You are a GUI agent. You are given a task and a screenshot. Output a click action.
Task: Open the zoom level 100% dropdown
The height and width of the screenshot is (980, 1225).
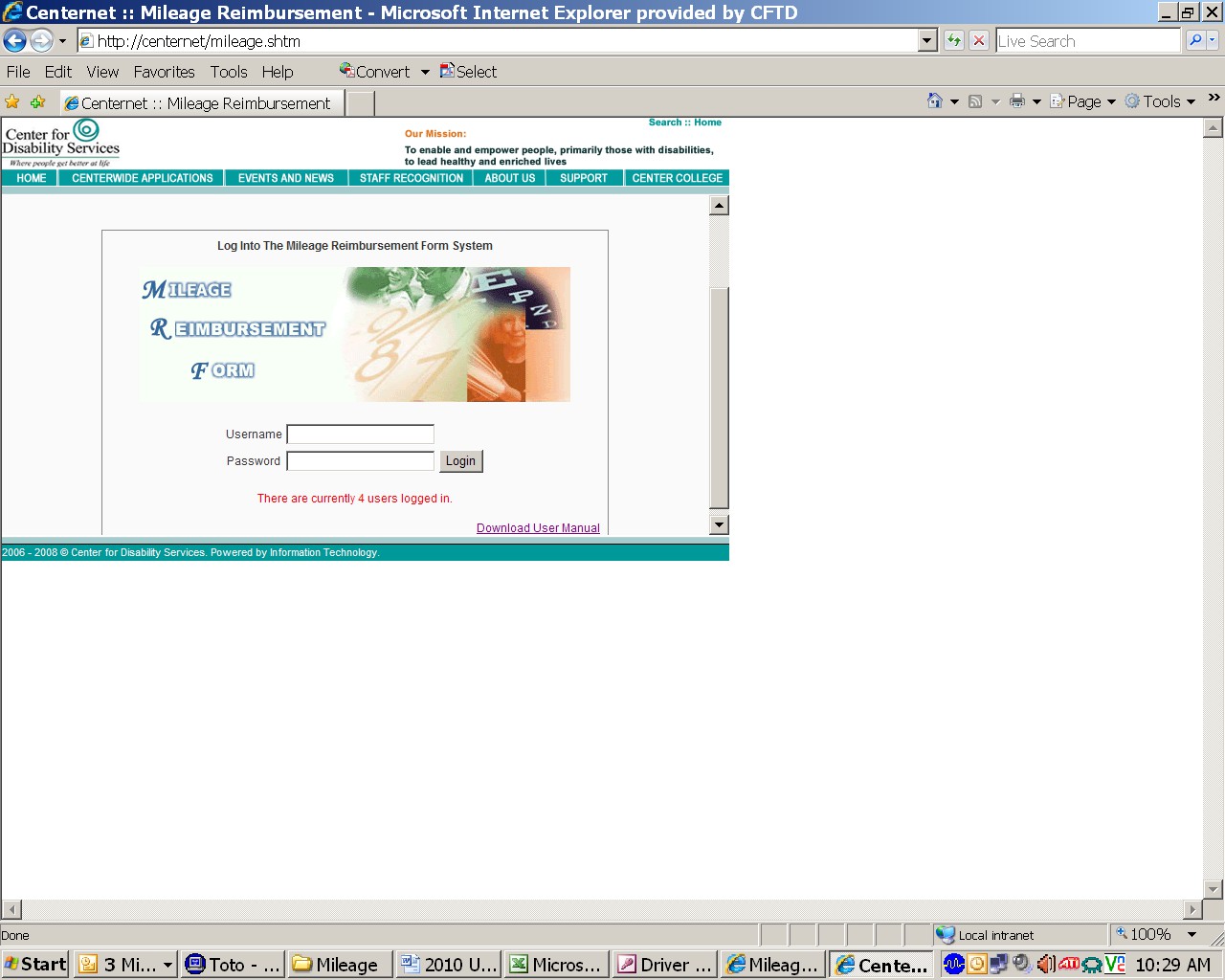click(x=1192, y=935)
